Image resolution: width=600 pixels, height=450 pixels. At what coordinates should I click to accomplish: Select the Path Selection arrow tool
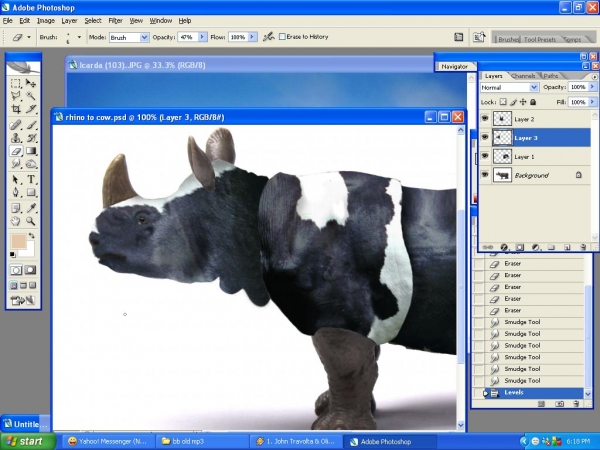point(16,179)
